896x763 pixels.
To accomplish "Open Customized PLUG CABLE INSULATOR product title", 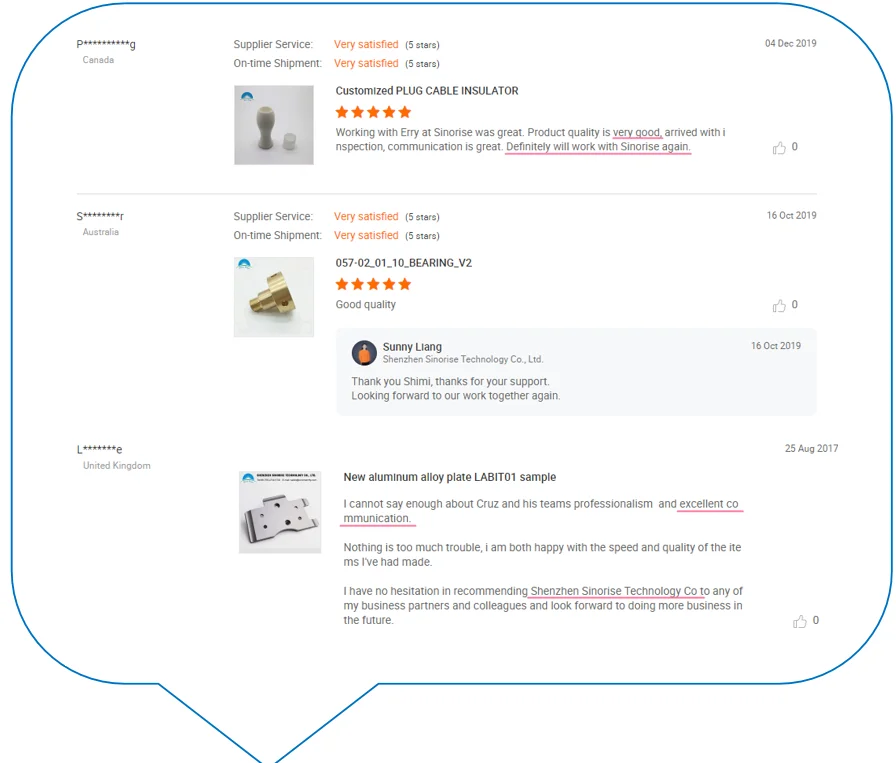I will tap(427, 91).
